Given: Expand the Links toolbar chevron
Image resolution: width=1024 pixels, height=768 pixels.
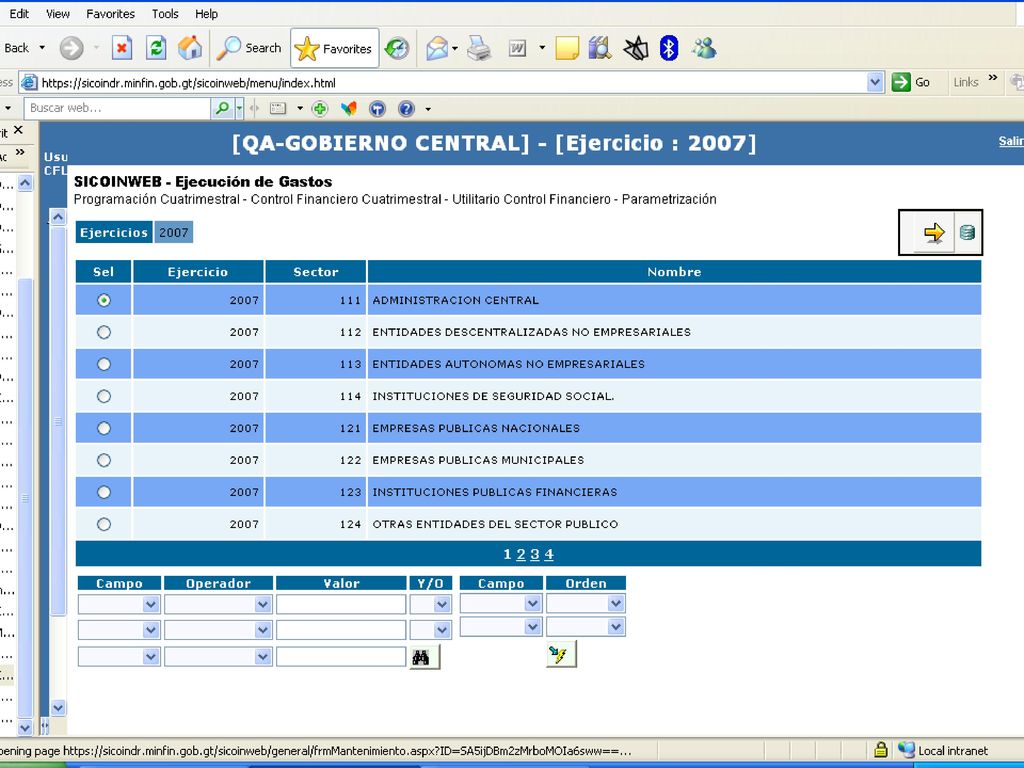Looking at the screenshot, I should 993,78.
